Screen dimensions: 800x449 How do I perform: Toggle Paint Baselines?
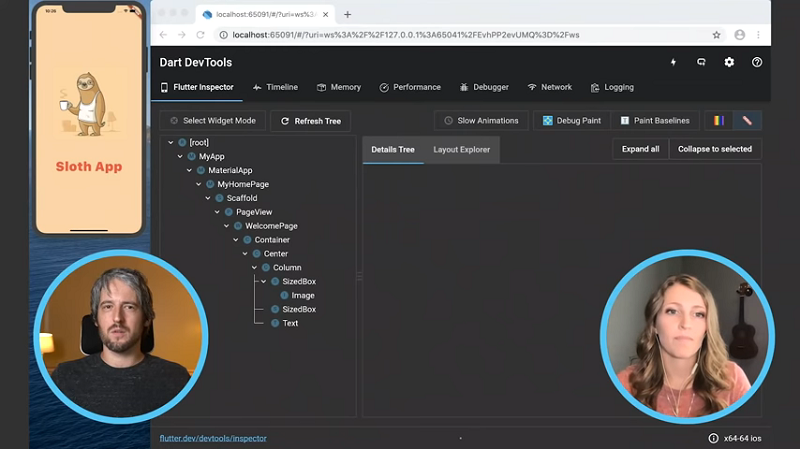(655, 120)
